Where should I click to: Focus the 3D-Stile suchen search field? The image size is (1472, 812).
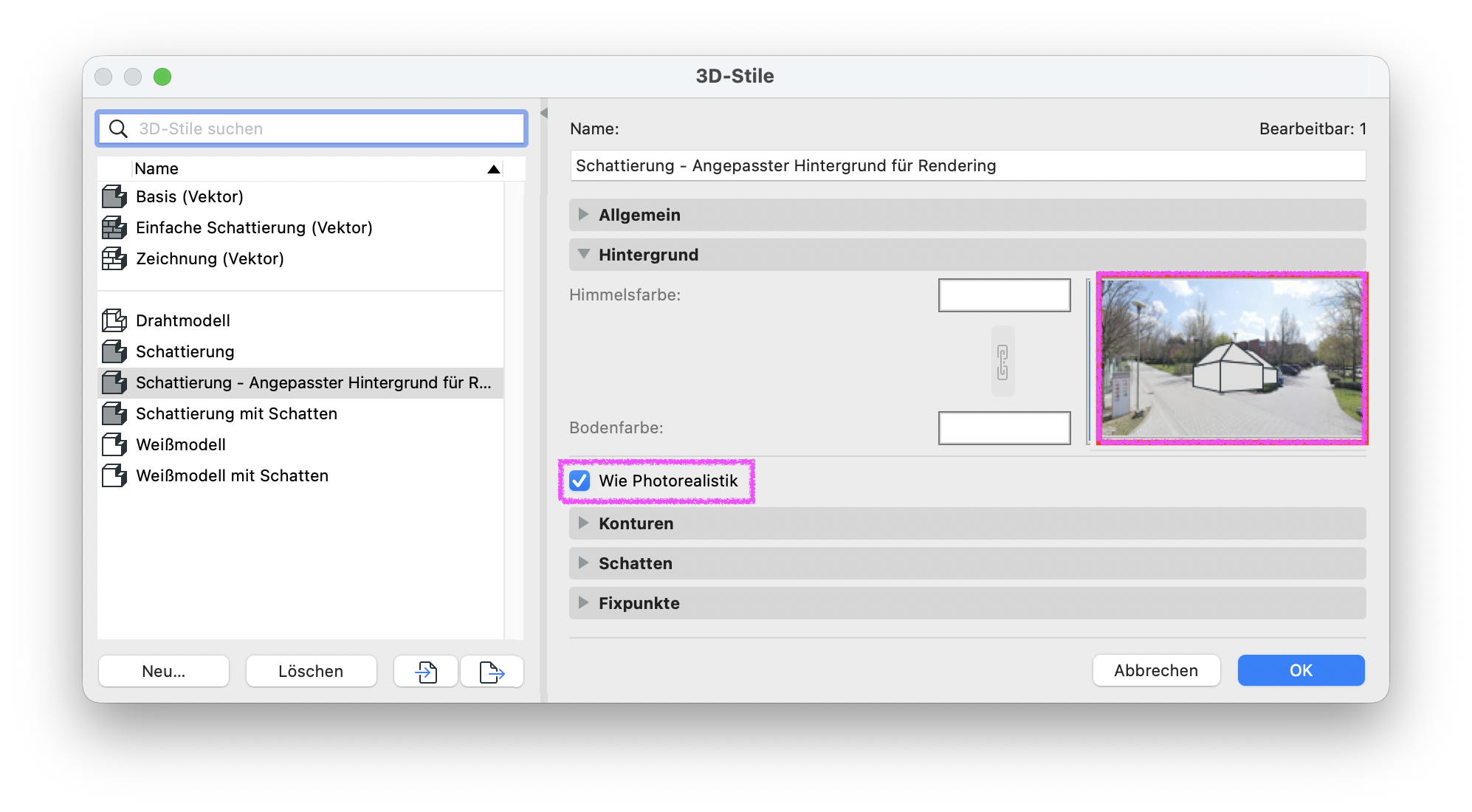point(312,129)
